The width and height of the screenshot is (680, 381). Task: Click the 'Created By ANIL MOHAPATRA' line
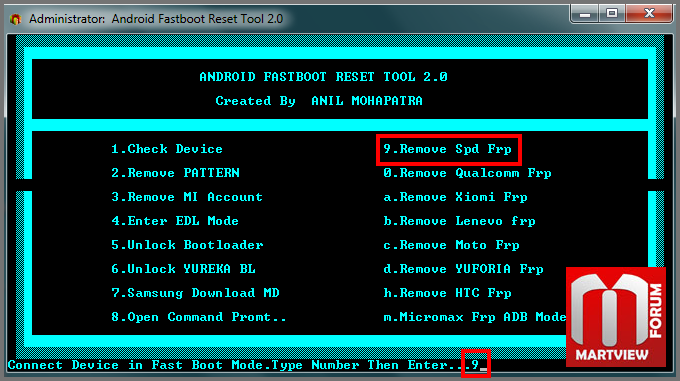(x=319, y=101)
